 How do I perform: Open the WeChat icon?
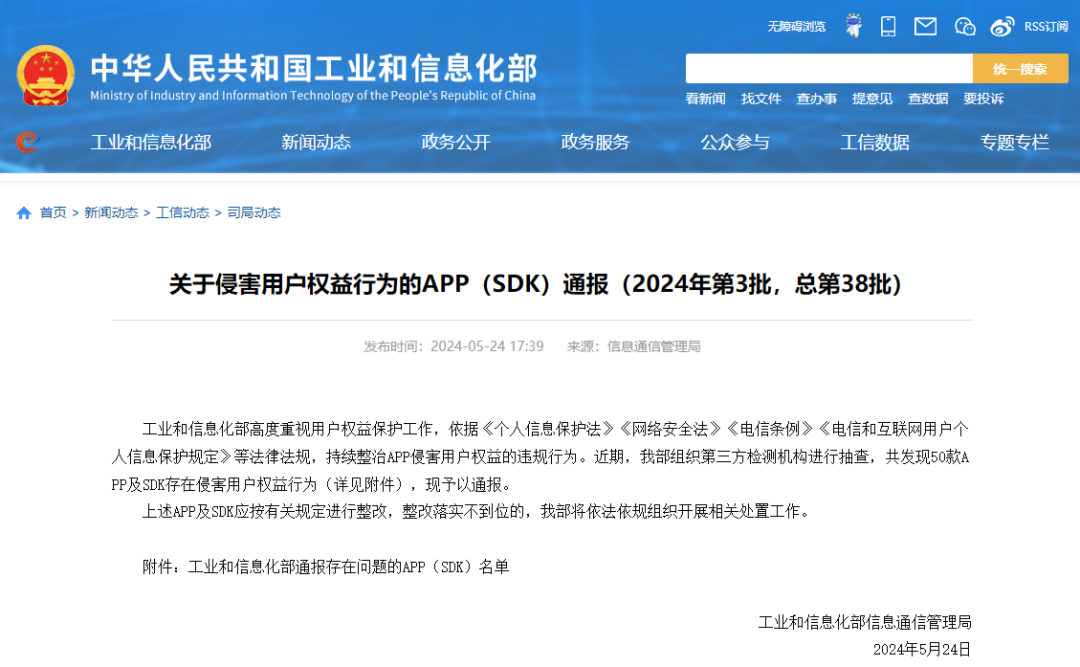964,26
